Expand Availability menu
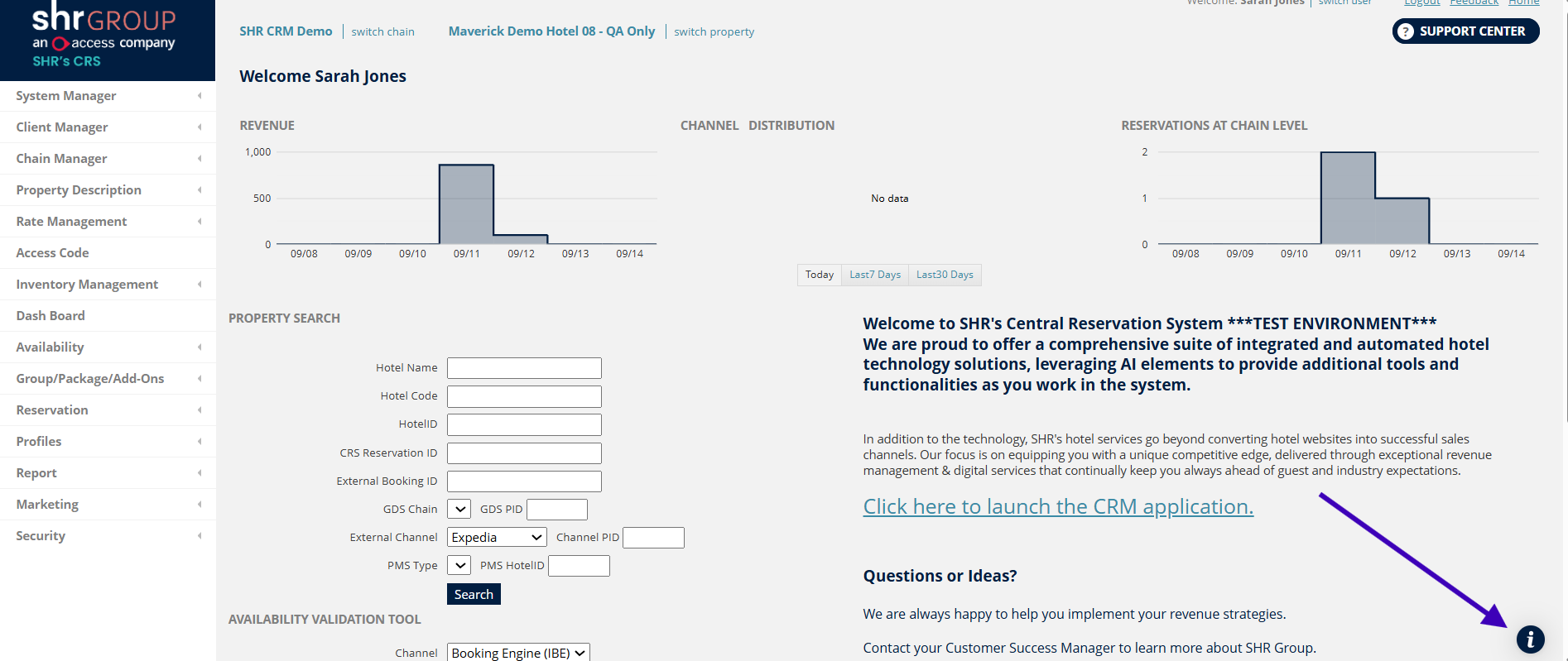The height and width of the screenshot is (661, 1568). 108,347
